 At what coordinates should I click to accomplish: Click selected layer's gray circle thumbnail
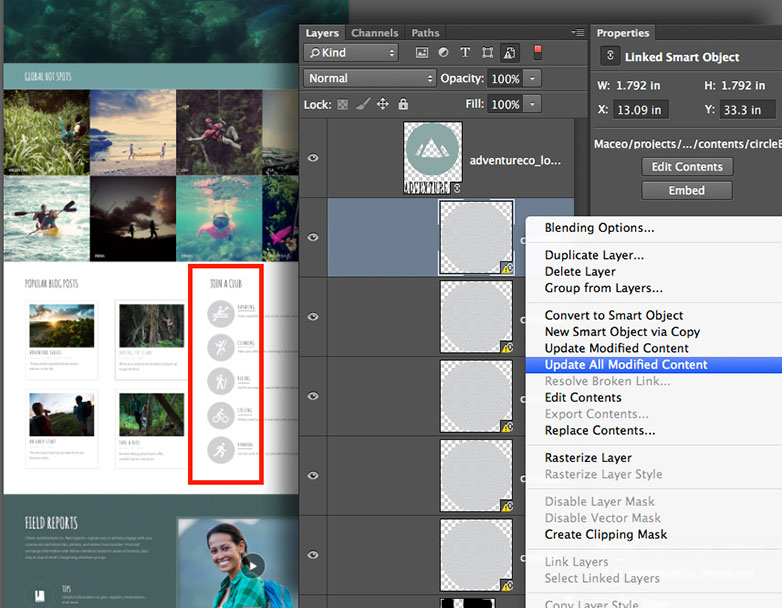pyautogui.click(x=476, y=237)
